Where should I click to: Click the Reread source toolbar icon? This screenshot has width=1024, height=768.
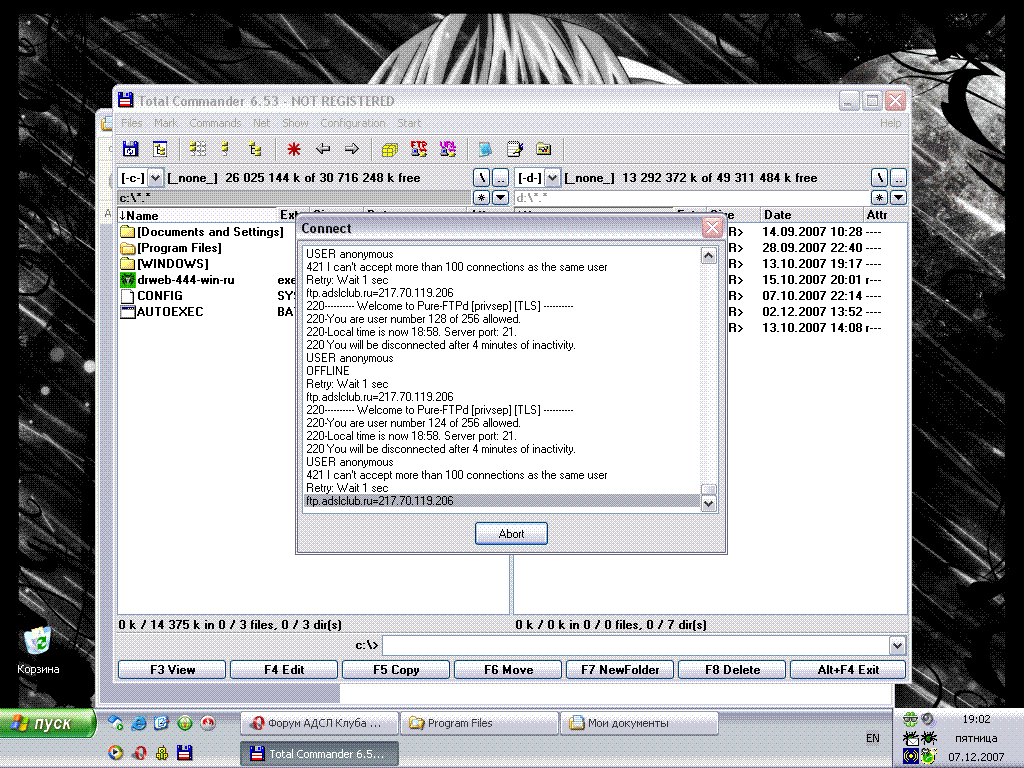[130, 150]
